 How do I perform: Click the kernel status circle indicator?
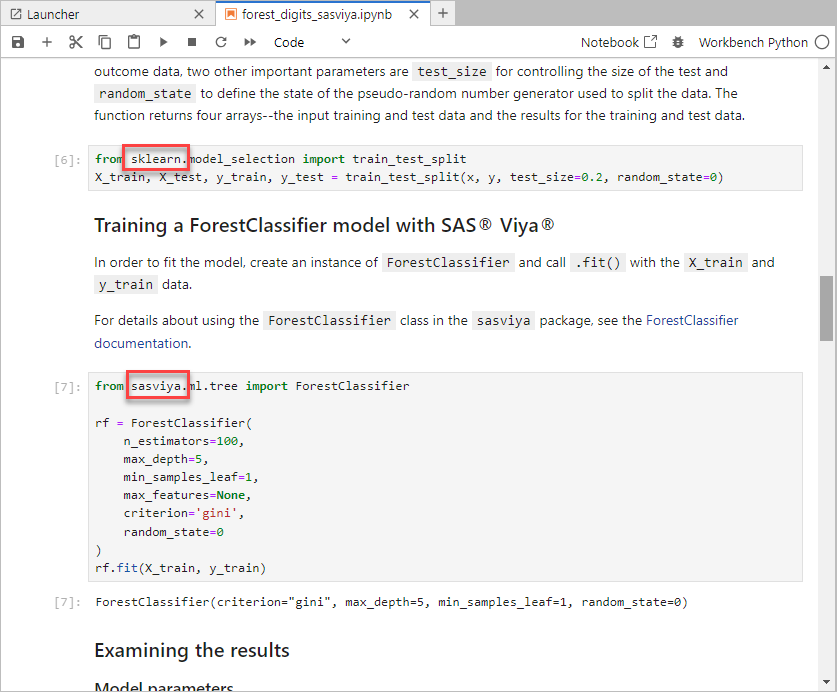coord(822,42)
